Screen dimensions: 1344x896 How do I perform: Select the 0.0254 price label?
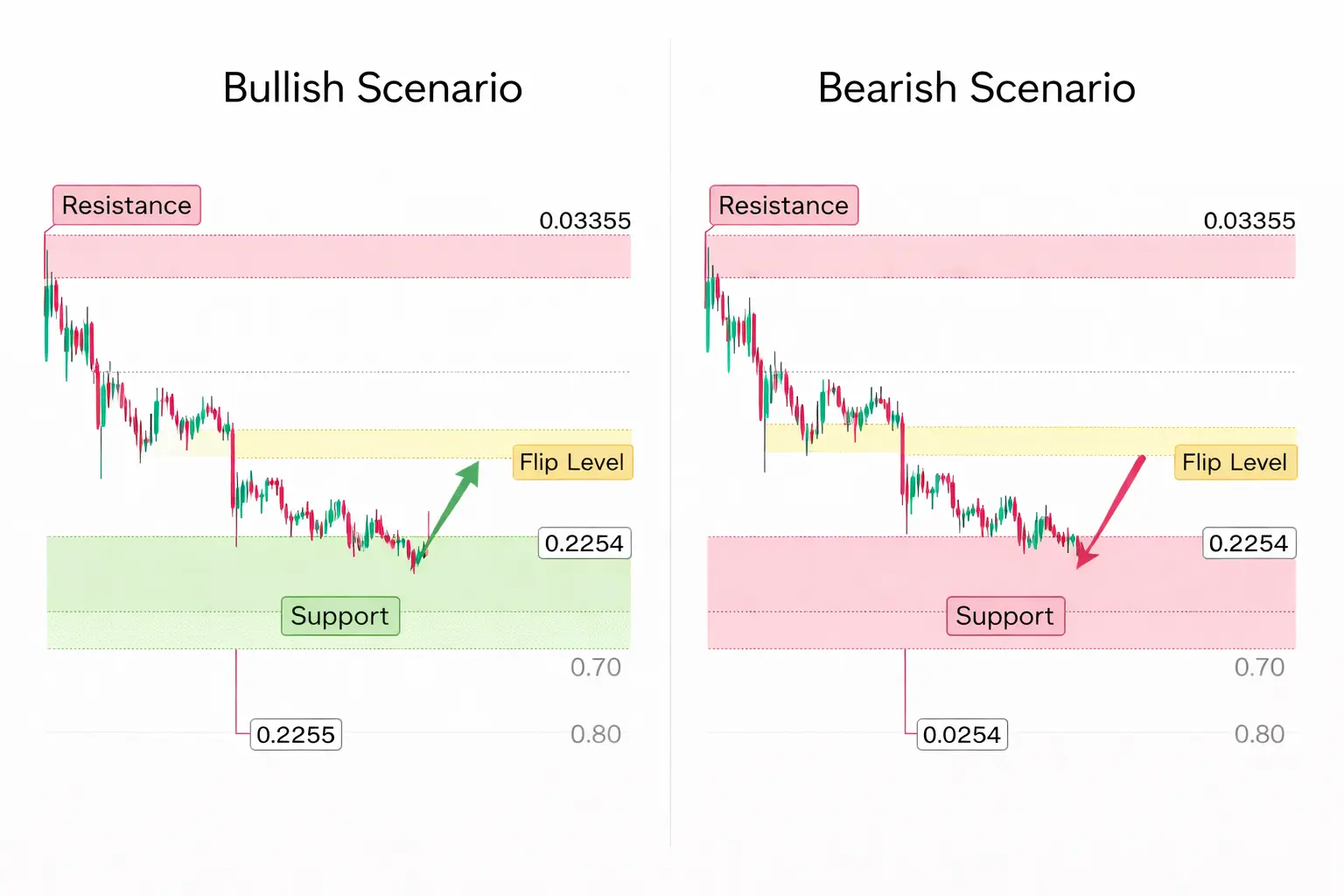[x=962, y=734]
